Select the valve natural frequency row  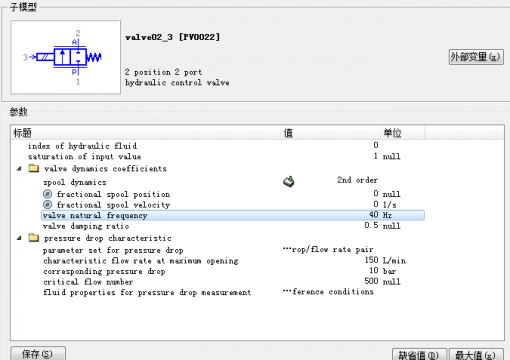point(233,215)
